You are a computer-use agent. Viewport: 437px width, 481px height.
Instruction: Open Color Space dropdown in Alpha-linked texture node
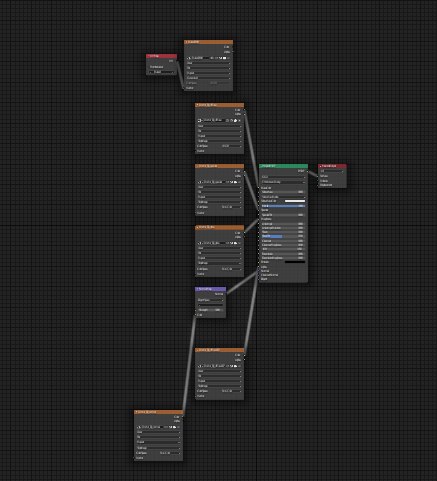231,391
